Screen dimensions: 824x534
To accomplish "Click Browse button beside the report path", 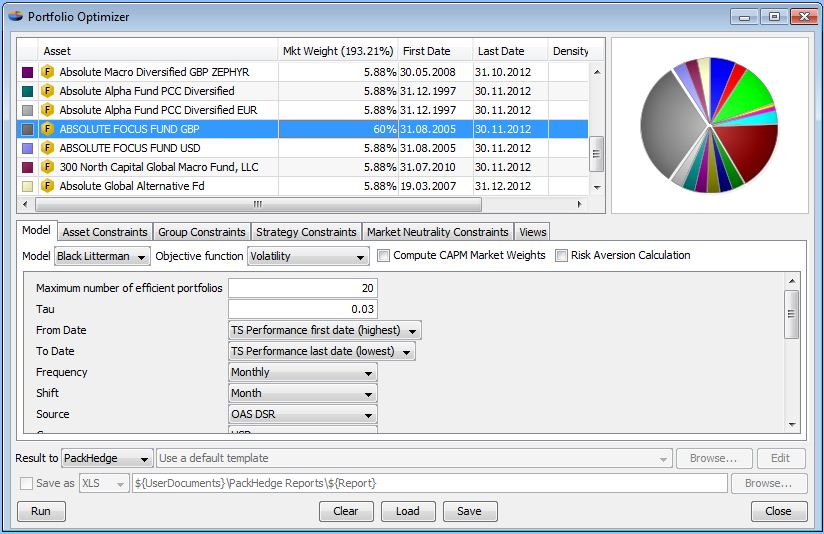I will coord(768,483).
